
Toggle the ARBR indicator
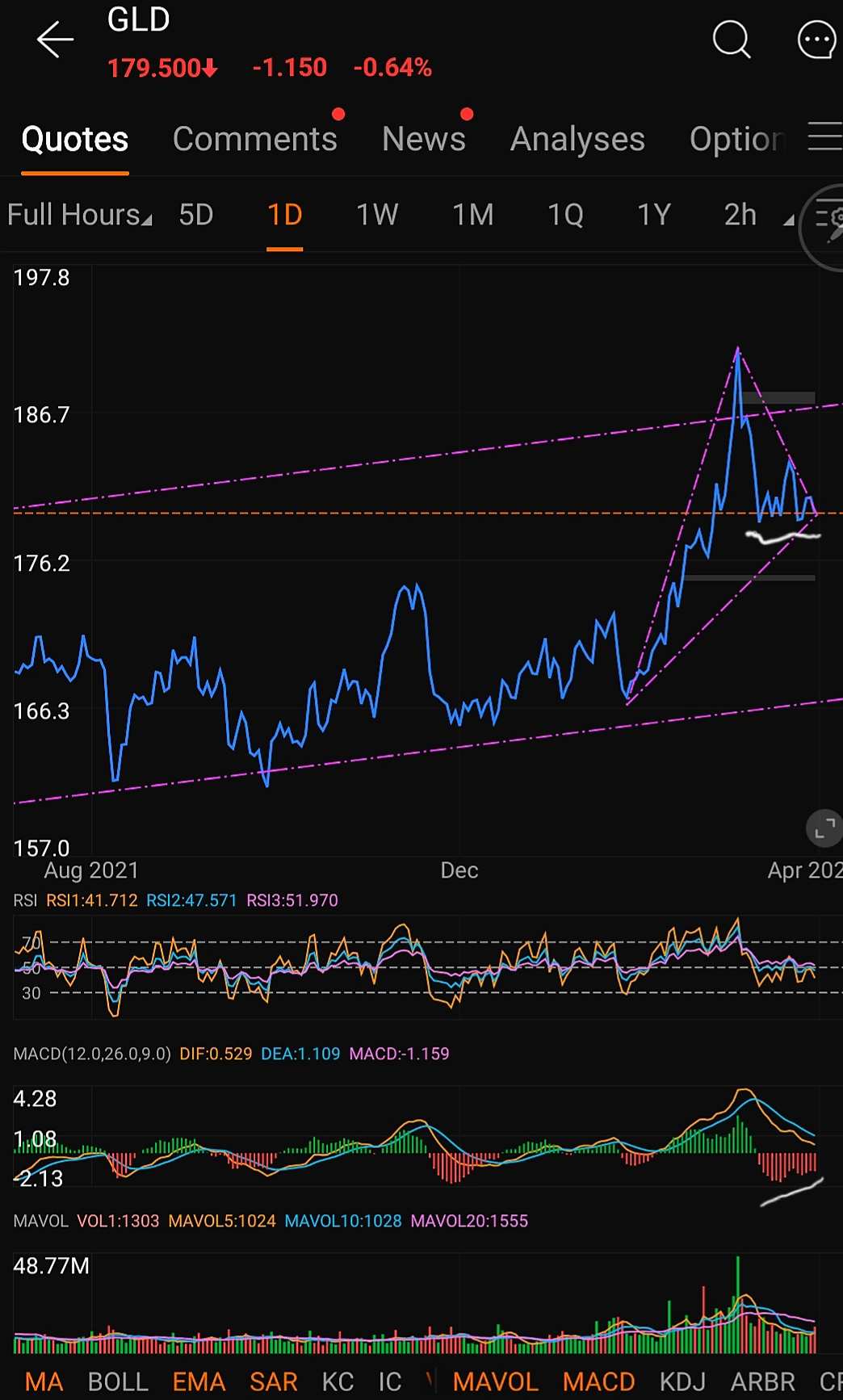point(763,1381)
